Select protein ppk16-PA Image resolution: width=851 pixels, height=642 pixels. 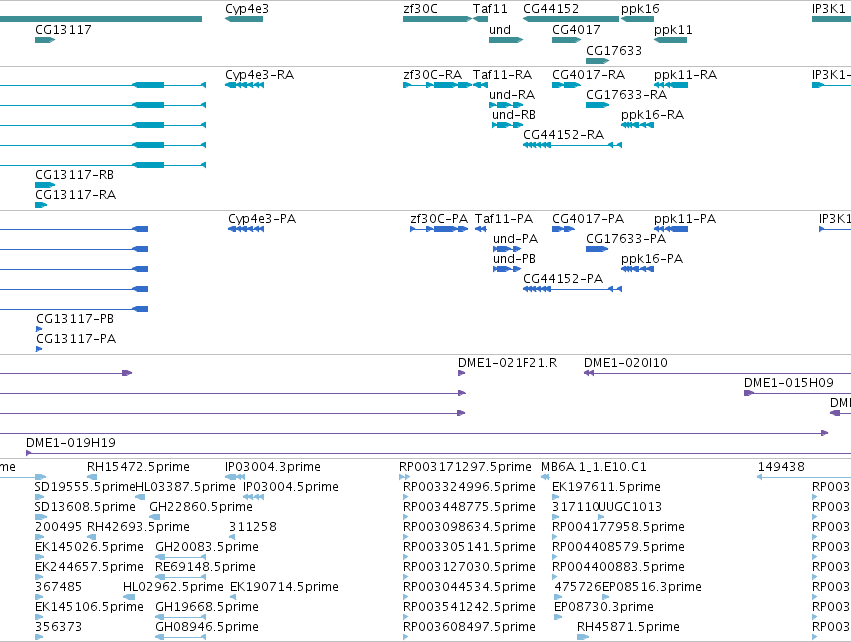click(x=637, y=269)
